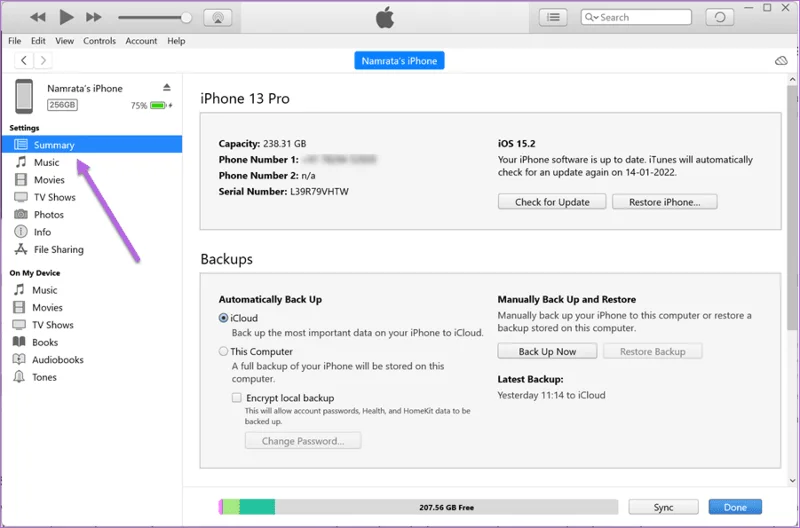Click the scrollbar up arrow

(792, 80)
